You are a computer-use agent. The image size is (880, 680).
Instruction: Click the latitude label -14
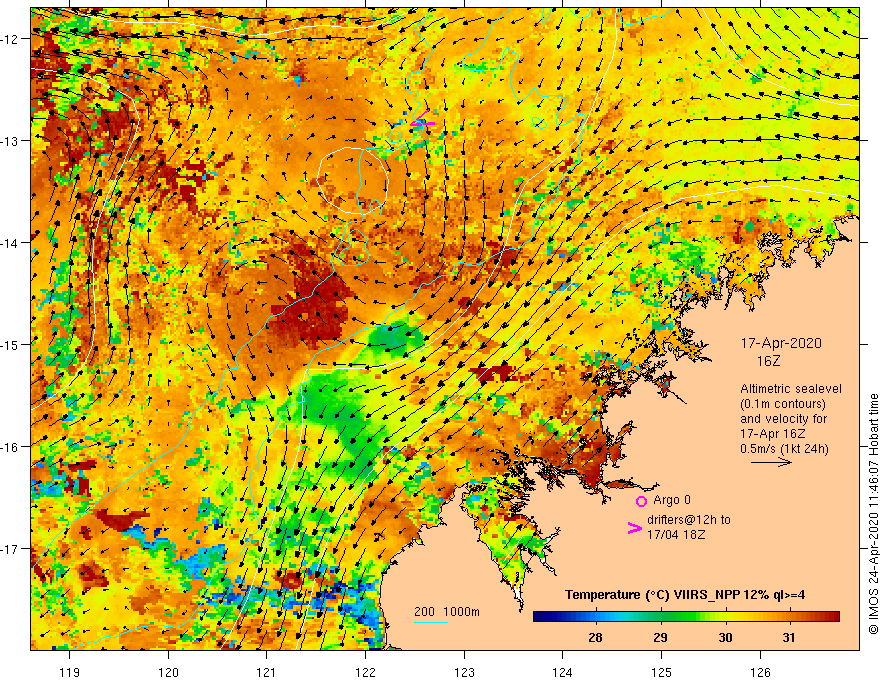tap(11, 243)
